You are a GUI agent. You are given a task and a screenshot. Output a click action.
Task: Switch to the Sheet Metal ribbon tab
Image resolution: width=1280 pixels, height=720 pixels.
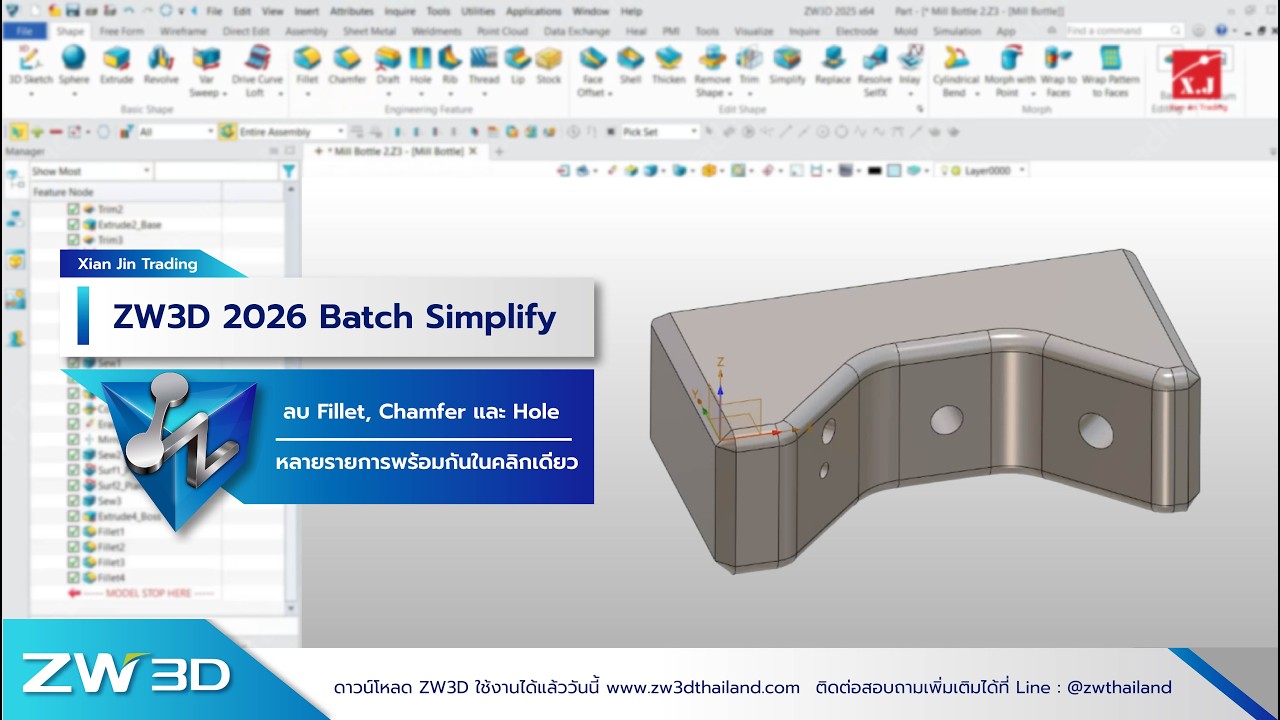(369, 31)
